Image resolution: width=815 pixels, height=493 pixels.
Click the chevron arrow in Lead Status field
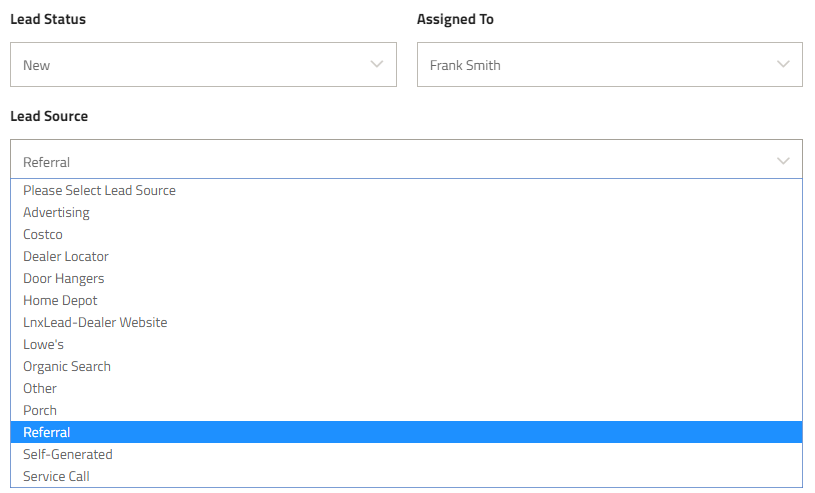(x=377, y=64)
